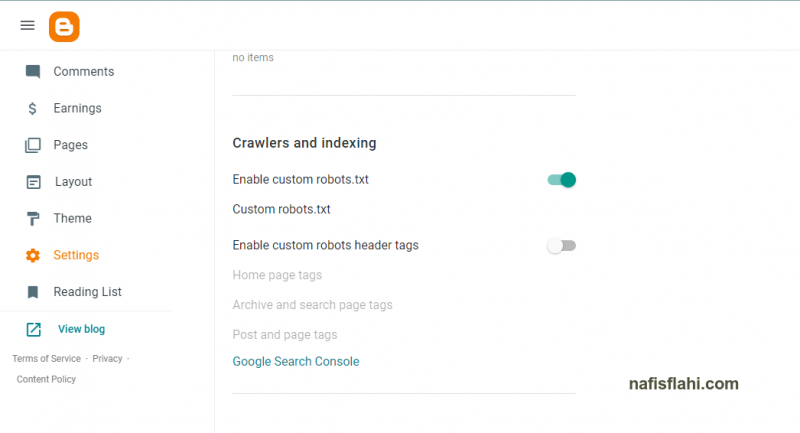
Task: Click the orange Blogger logo
Action: [x=64, y=27]
